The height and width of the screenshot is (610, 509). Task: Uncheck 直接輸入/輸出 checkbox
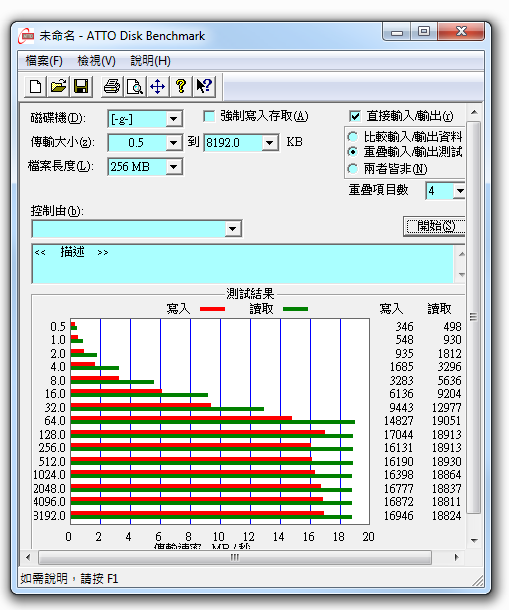point(355,116)
